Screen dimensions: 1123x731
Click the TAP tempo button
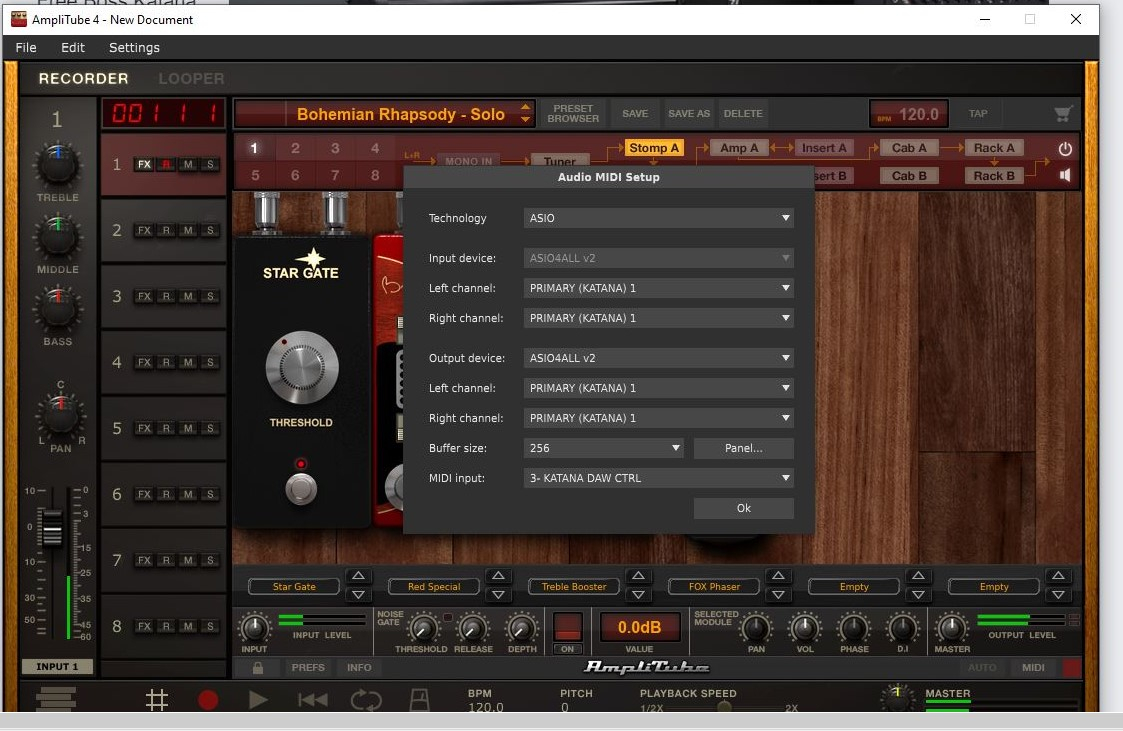(978, 113)
